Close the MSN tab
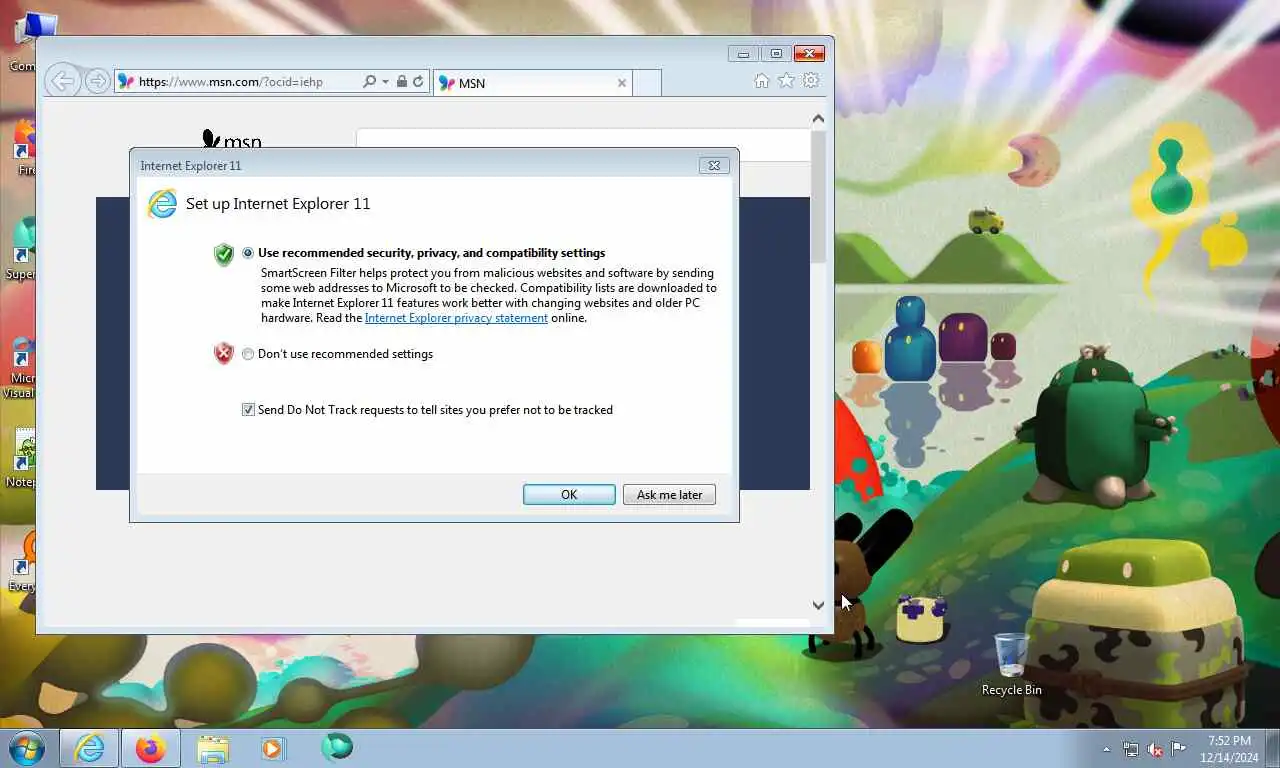This screenshot has height=768, width=1280. pyautogui.click(x=622, y=83)
